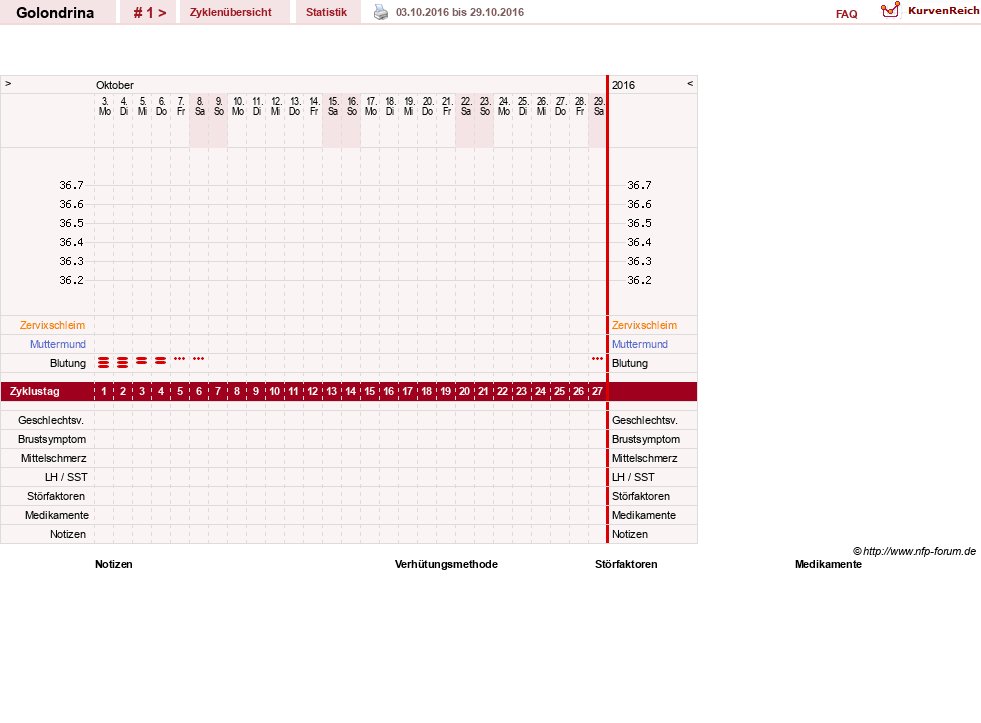Click the left Notizen row label
The height and width of the screenshot is (723, 981).
point(68,534)
